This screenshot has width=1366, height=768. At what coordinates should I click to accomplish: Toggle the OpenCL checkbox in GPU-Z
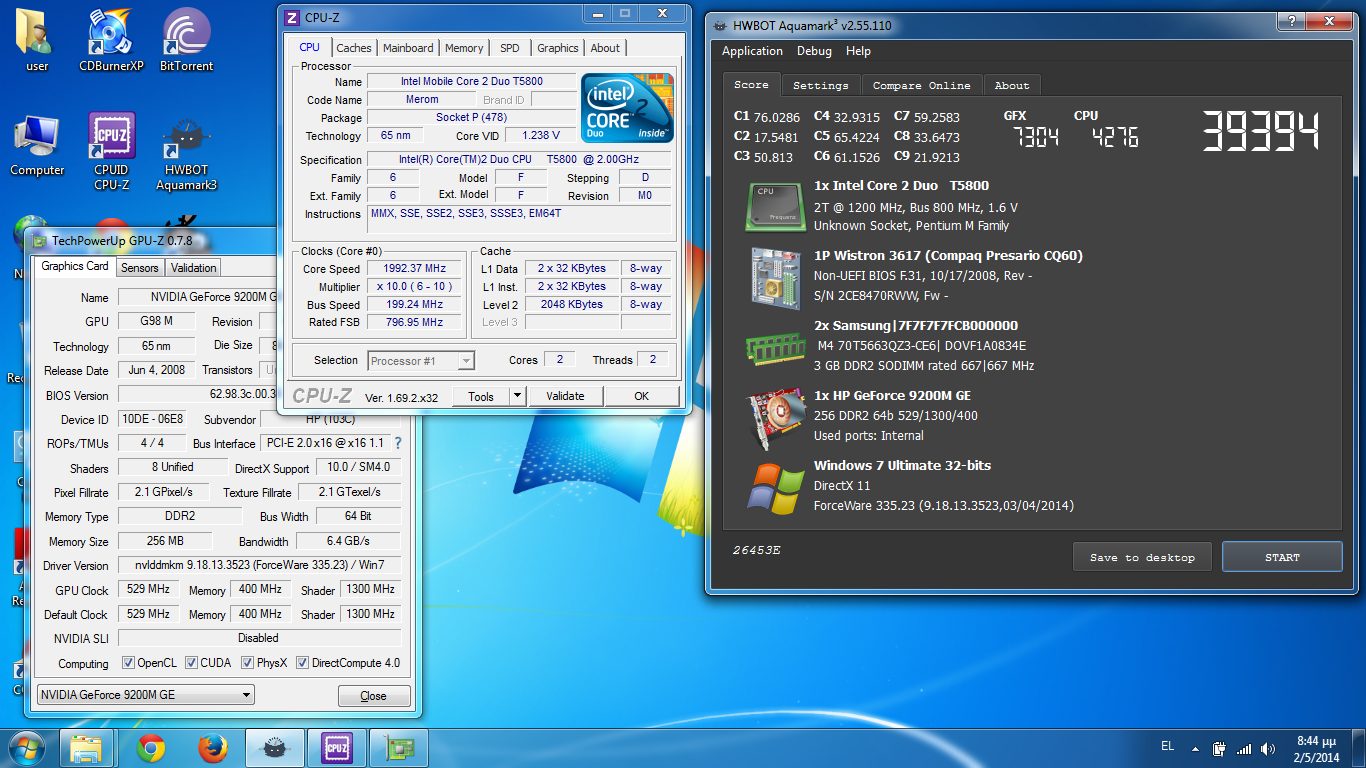(128, 663)
